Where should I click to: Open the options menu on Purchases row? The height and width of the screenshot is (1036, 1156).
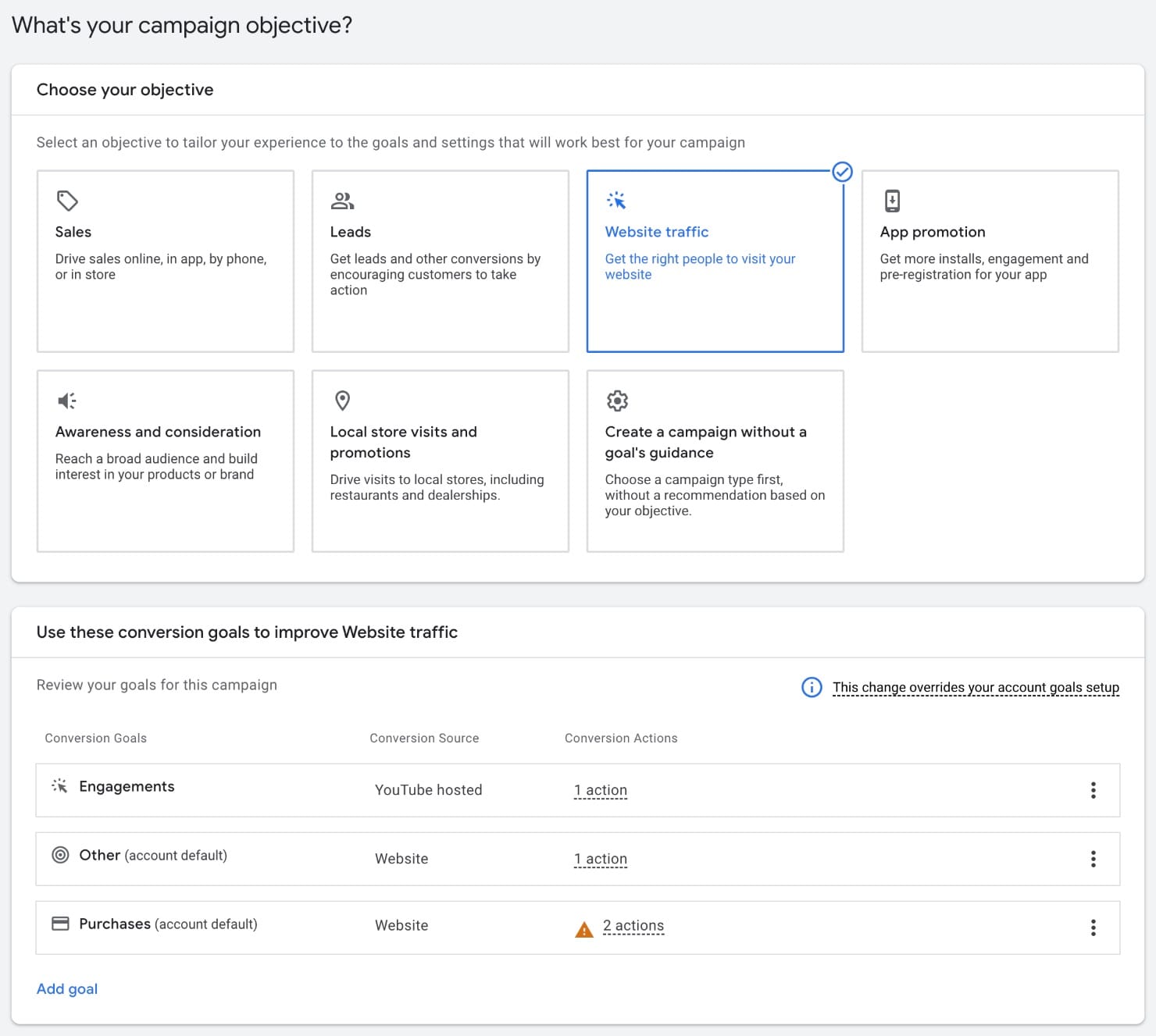tap(1094, 927)
